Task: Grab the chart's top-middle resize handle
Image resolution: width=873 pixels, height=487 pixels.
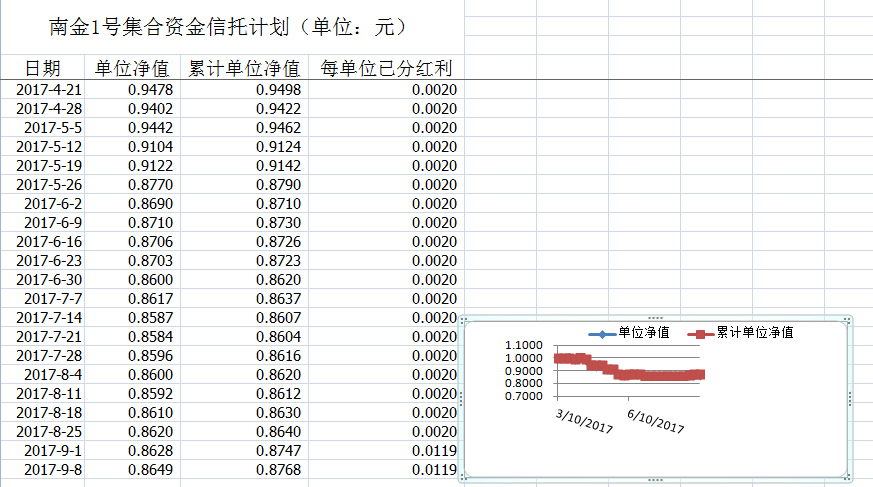Action: coord(655,318)
